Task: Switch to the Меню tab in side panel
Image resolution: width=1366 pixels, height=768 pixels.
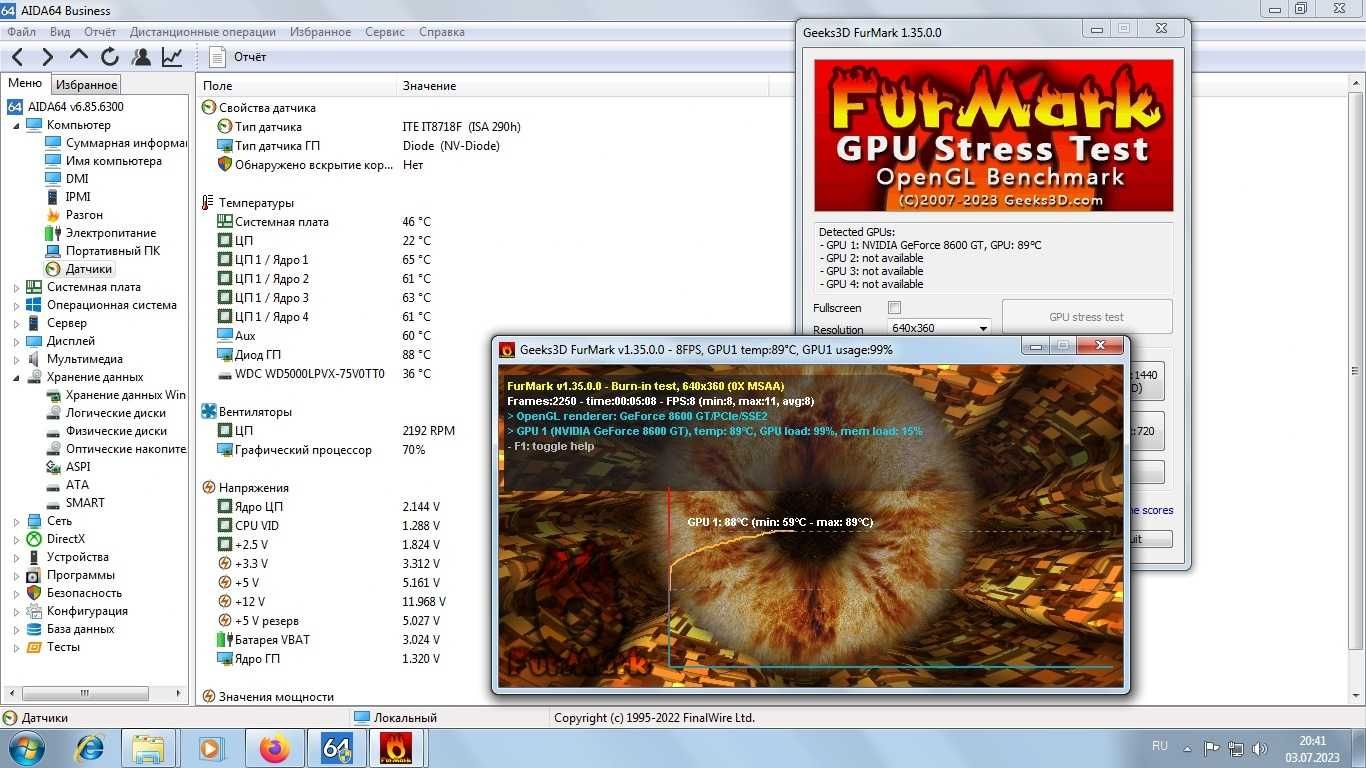Action: 25,84
